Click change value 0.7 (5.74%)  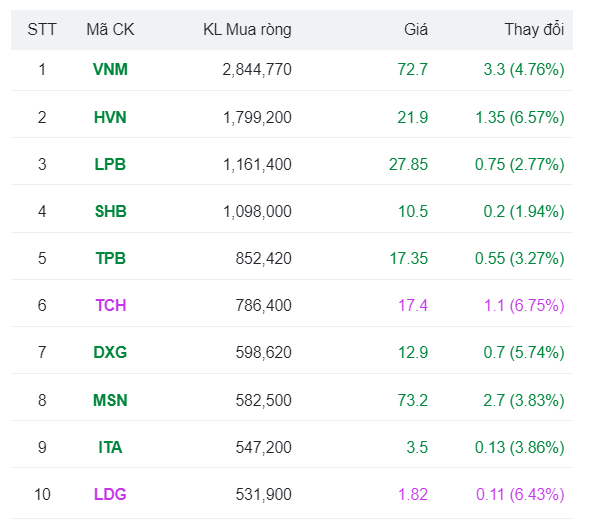[x=524, y=353]
